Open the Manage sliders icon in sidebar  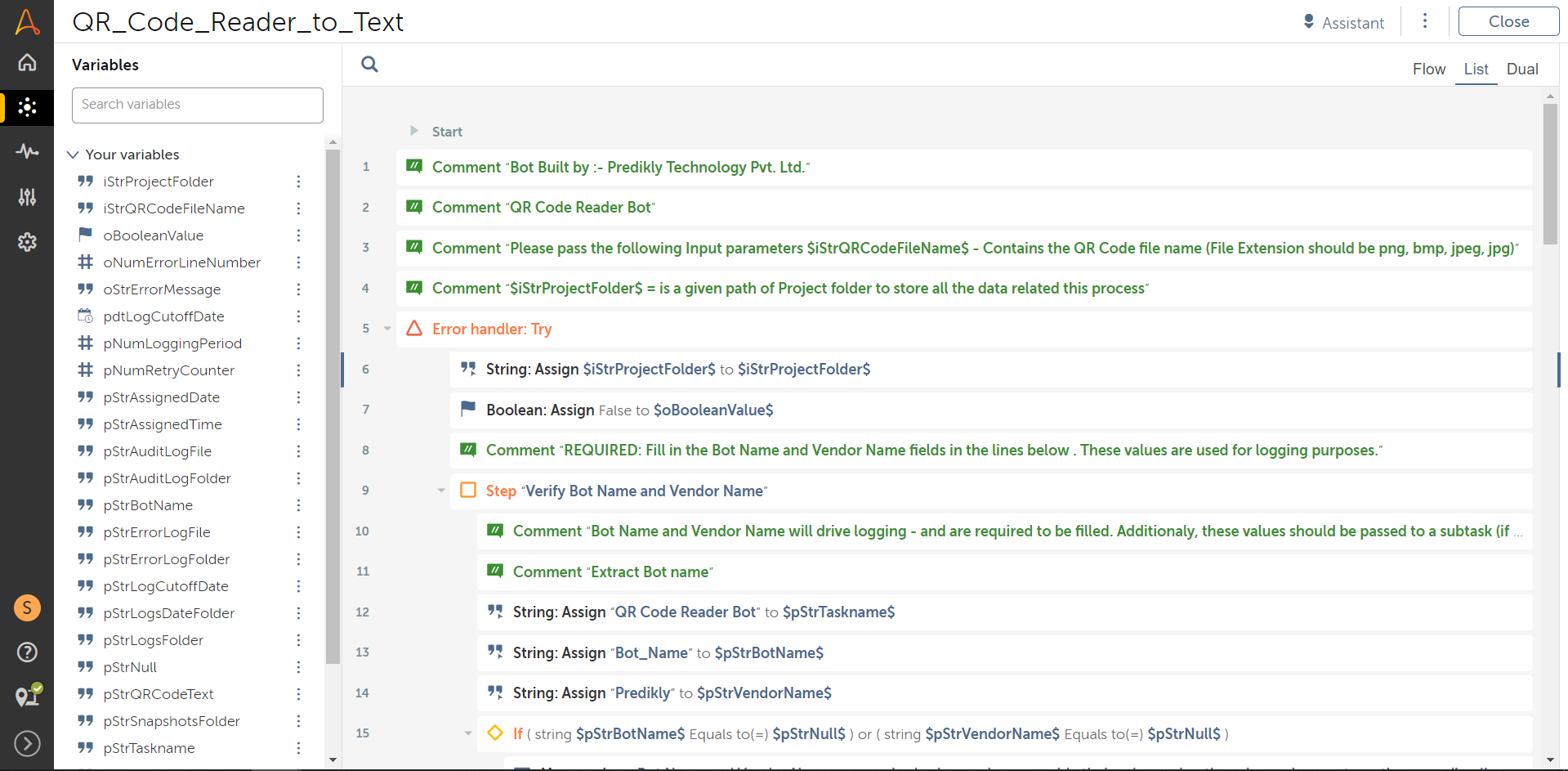point(27,196)
